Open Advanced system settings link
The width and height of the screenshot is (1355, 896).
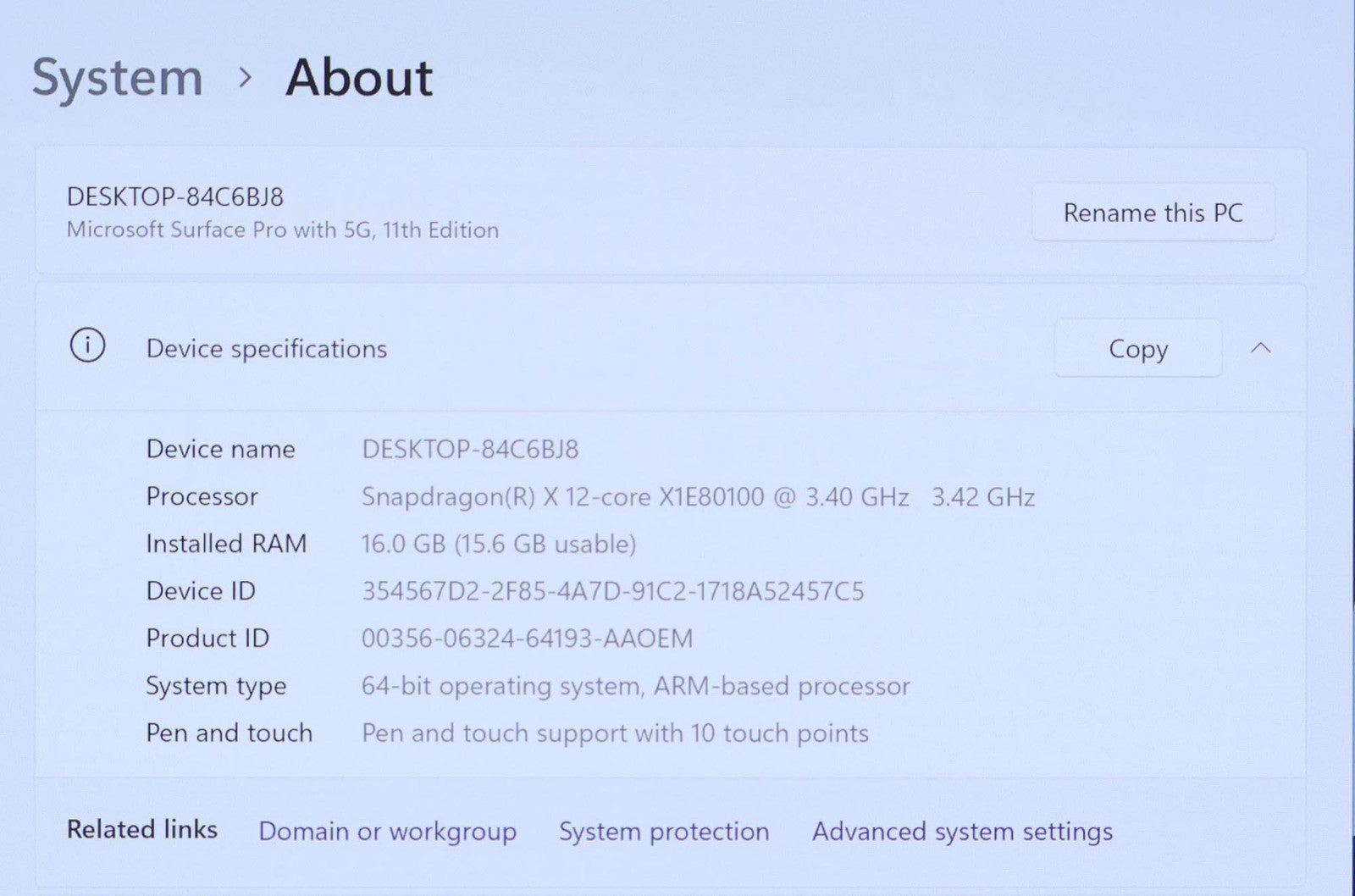962,832
